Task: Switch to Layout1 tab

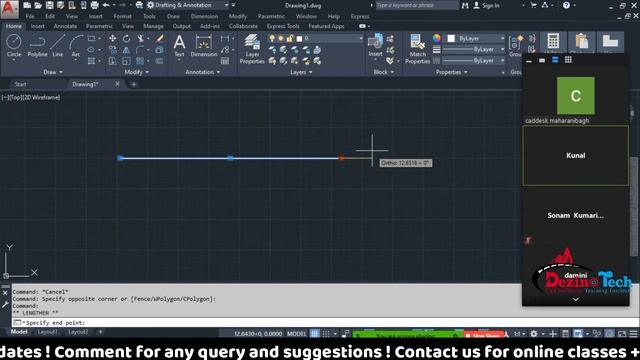Action: [x=47, y=332]
